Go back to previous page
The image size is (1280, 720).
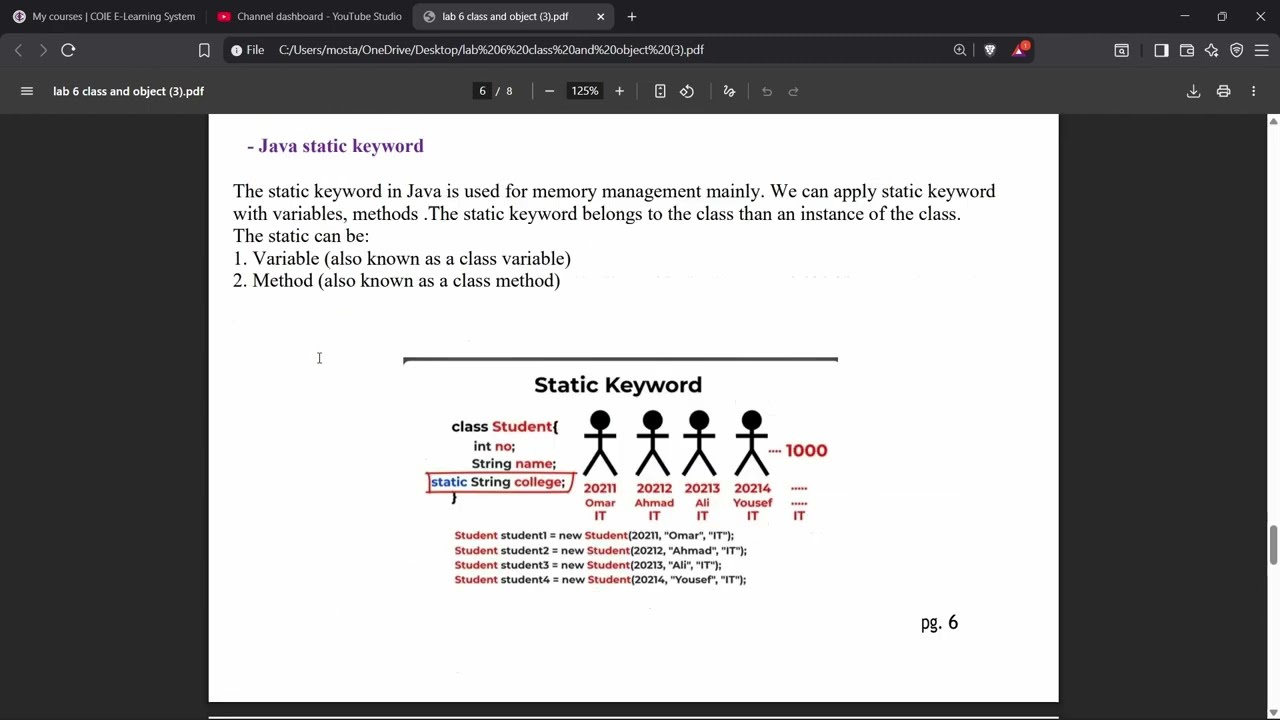point(18,50)
